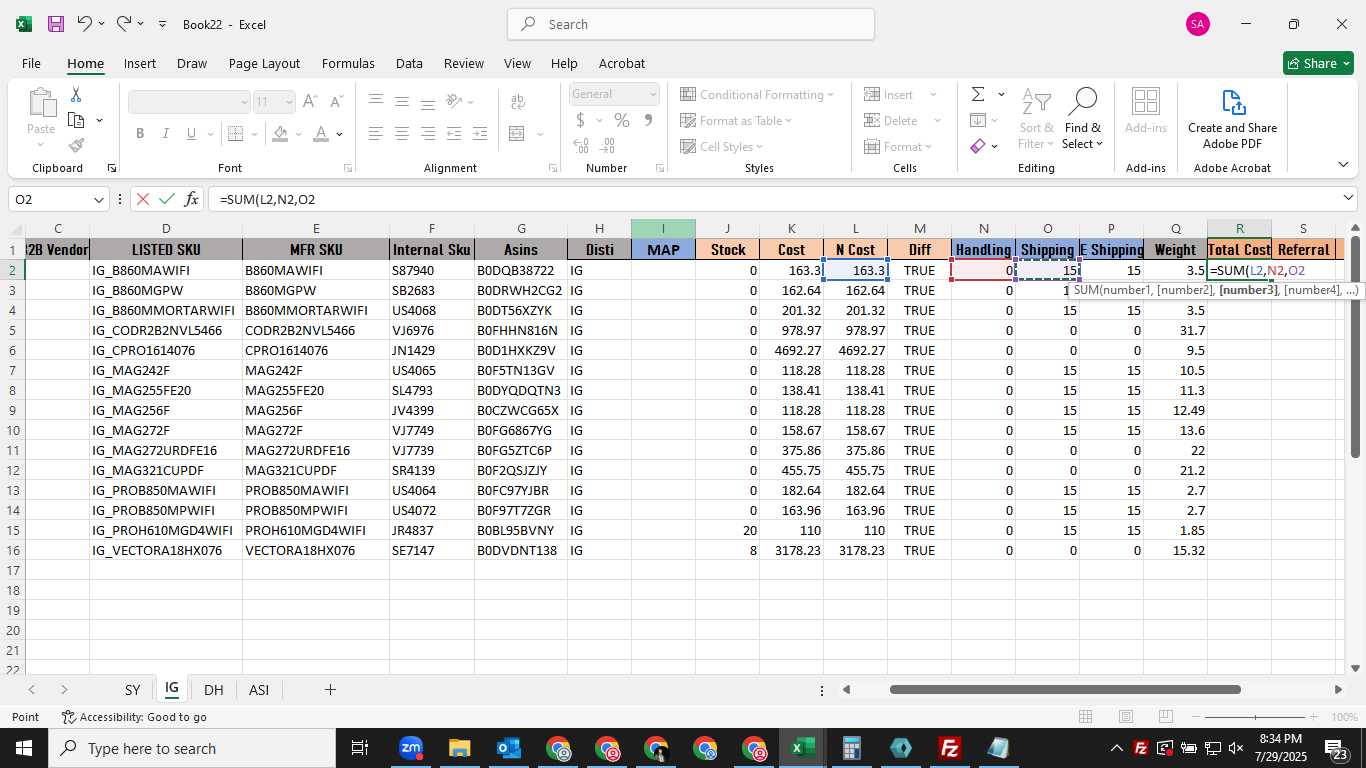Screen dimensions: 1366x768
Task: Click the Save icon in title bar
Action: coord(56,24)
